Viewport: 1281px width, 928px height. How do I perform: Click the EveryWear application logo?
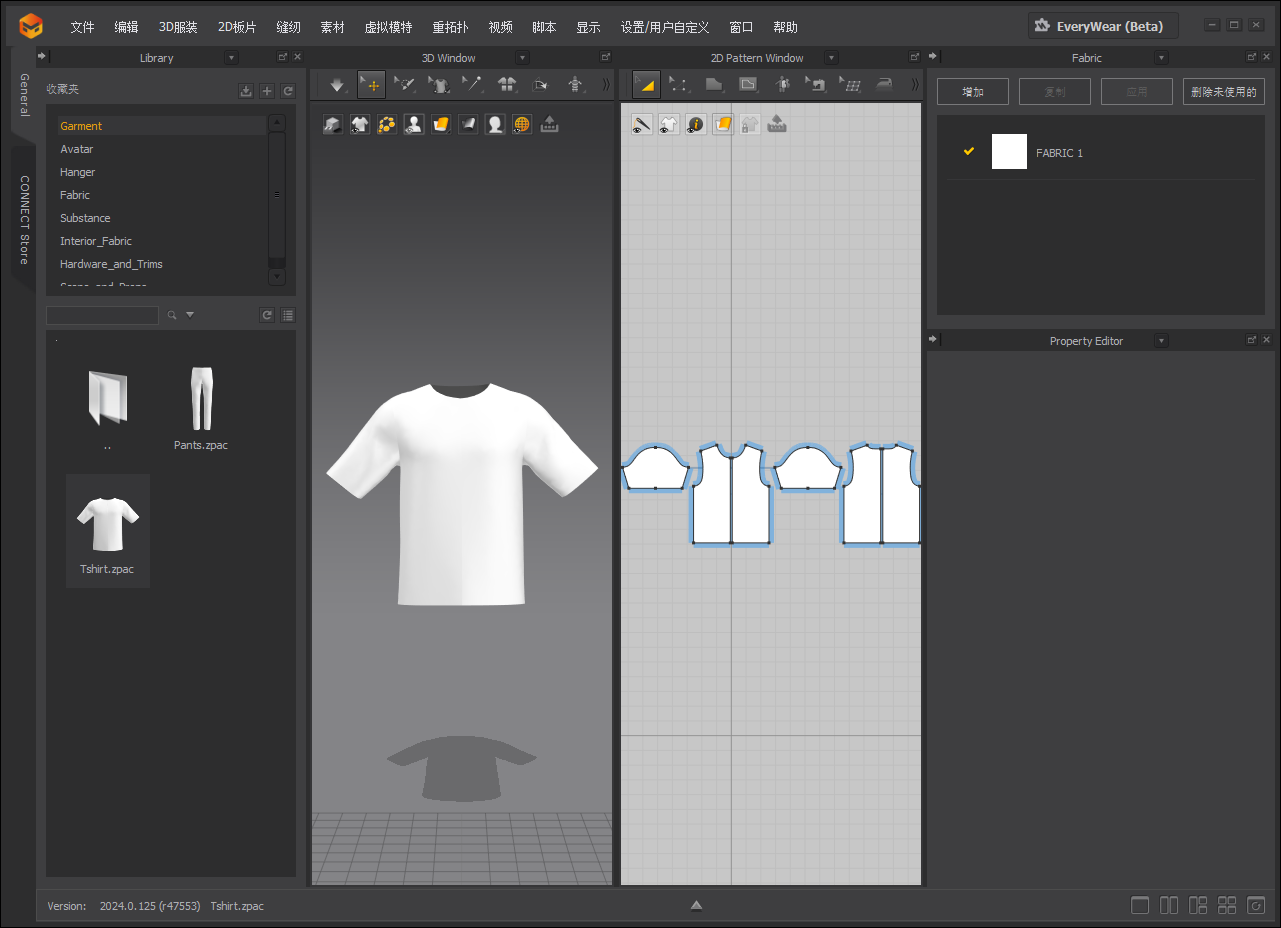31,26
